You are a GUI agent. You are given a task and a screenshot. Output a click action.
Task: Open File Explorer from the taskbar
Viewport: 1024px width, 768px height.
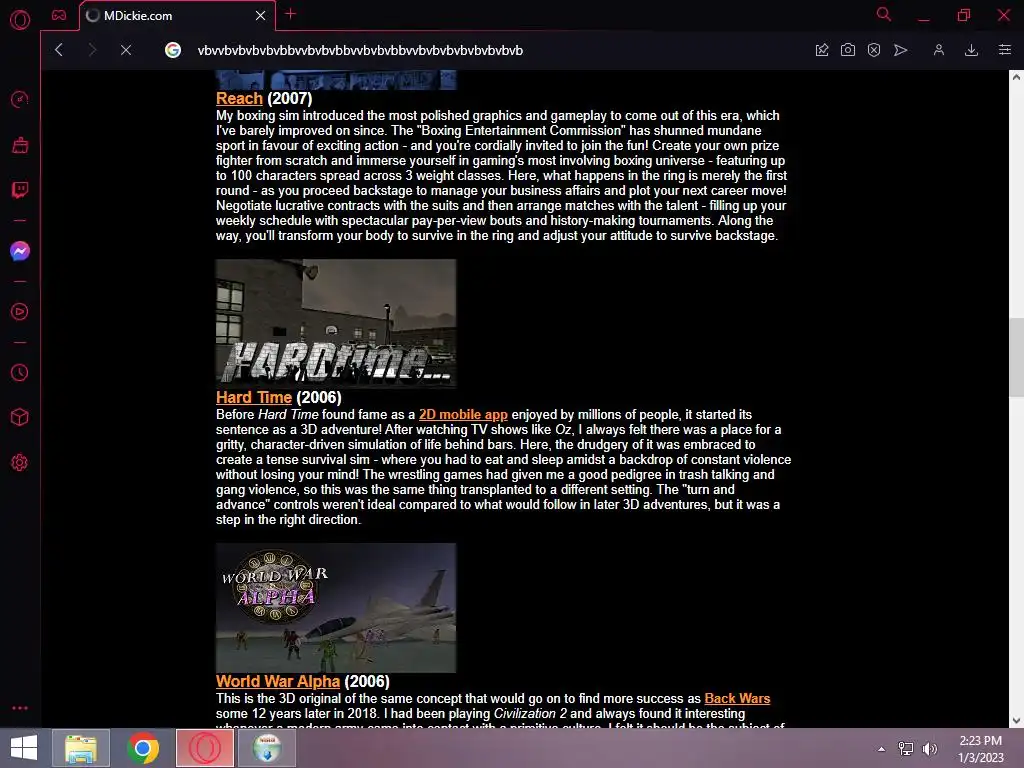[x=81, y=748]
